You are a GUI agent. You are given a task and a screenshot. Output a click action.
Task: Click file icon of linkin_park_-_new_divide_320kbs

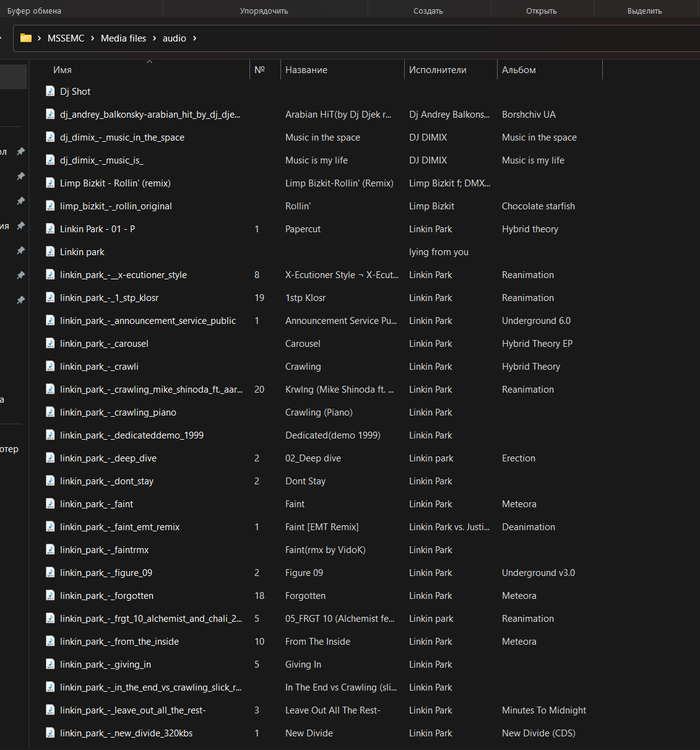50,733
